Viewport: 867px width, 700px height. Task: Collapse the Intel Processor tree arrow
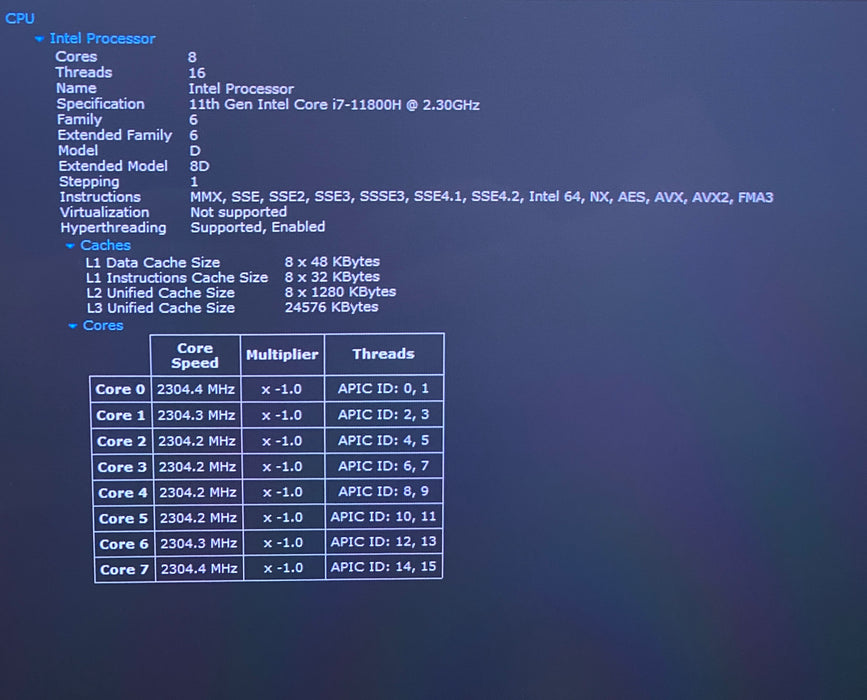[39, 39]
